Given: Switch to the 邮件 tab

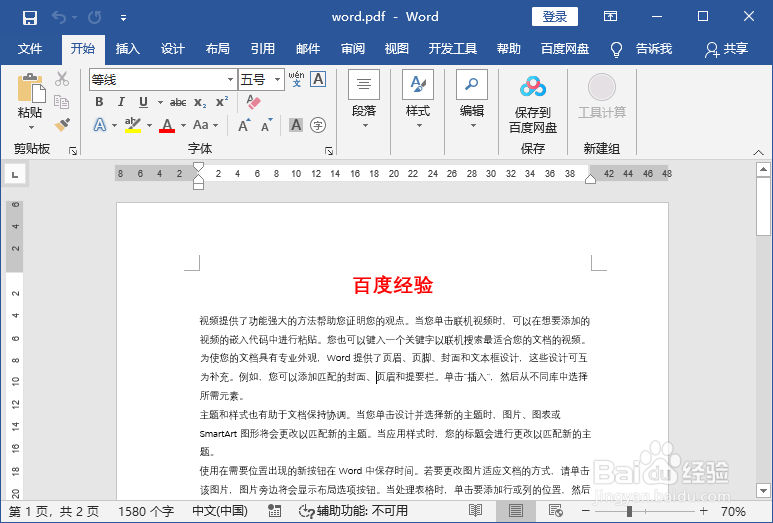Looking at the screenshot, I should (308, 49).
